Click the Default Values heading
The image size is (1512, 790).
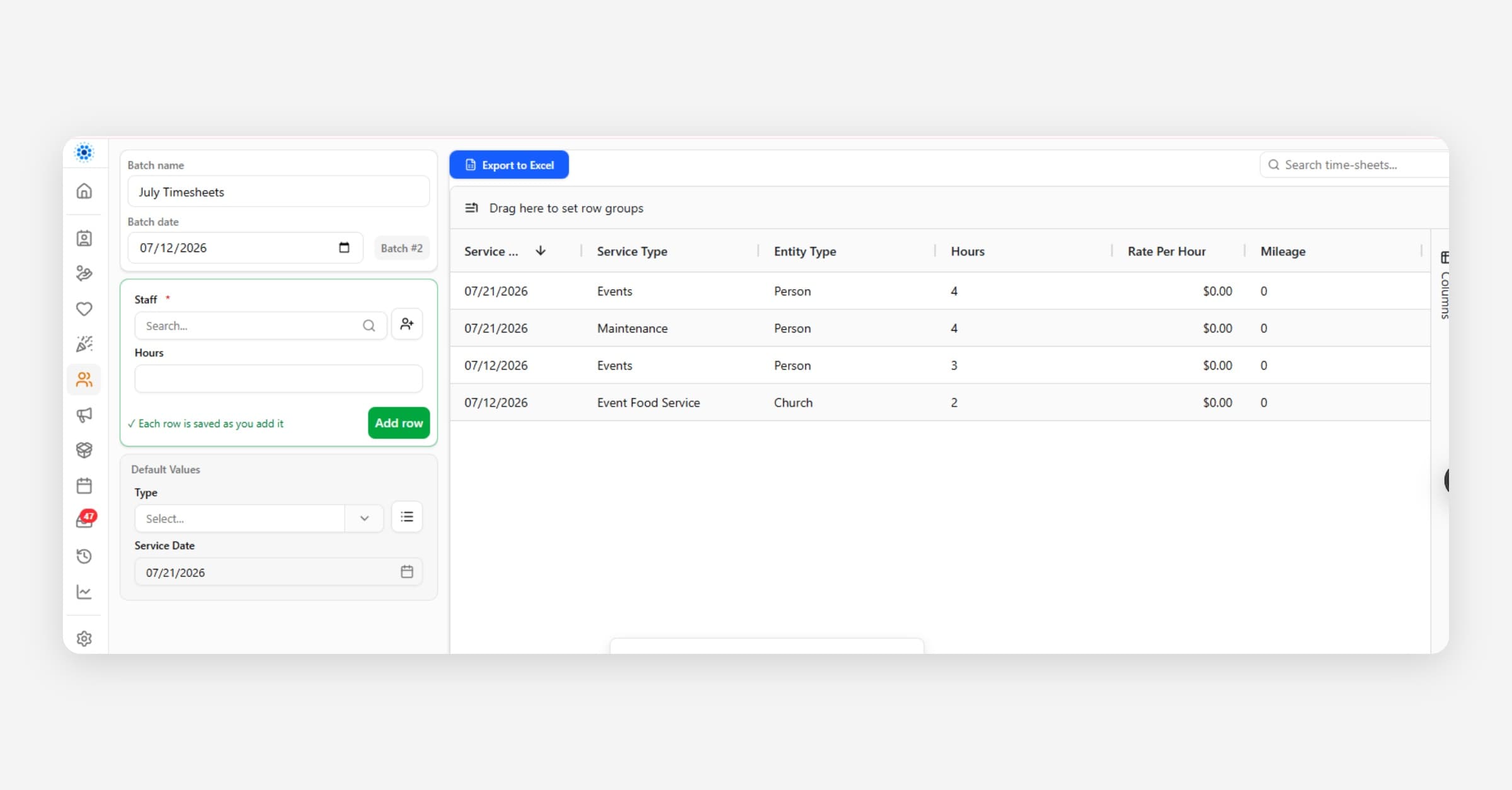pyautogui.click(x=166, y=469)
